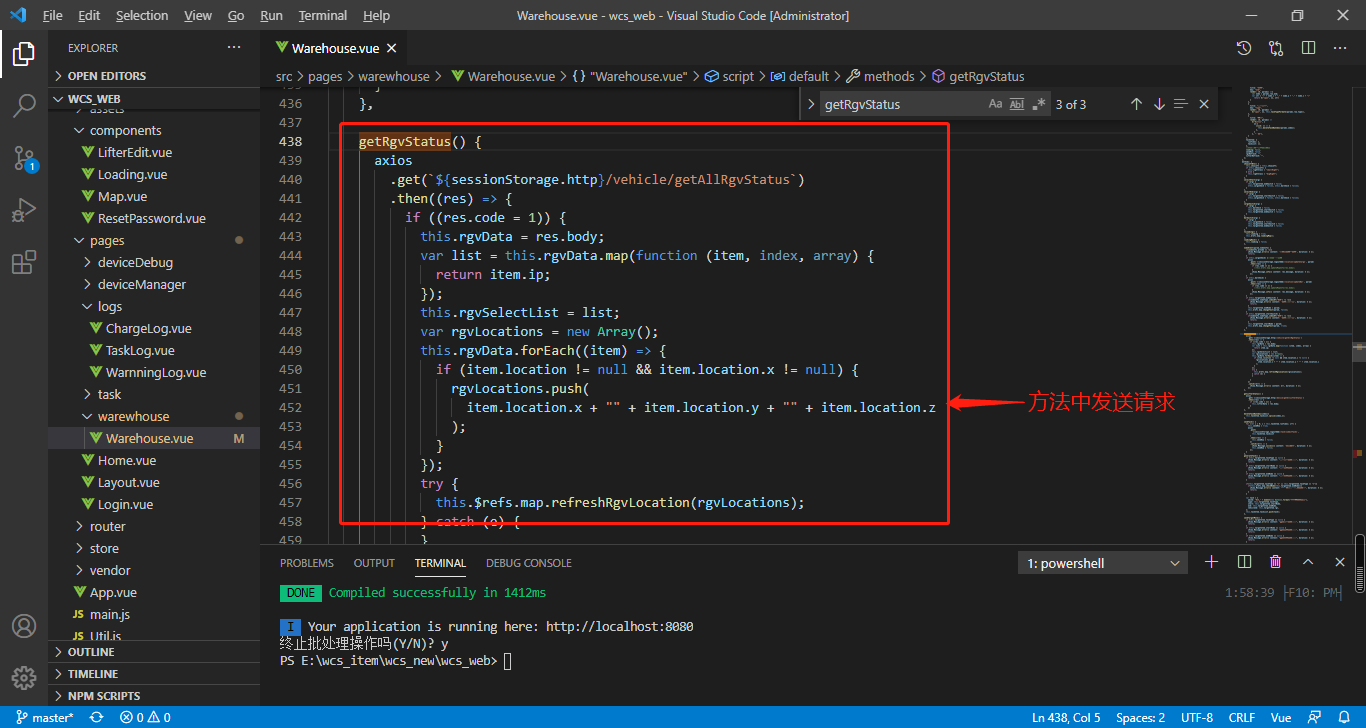Select the TERMINAL panel tab
The width and height of the screenshot is (1366, 728).
tap(441, 563)
